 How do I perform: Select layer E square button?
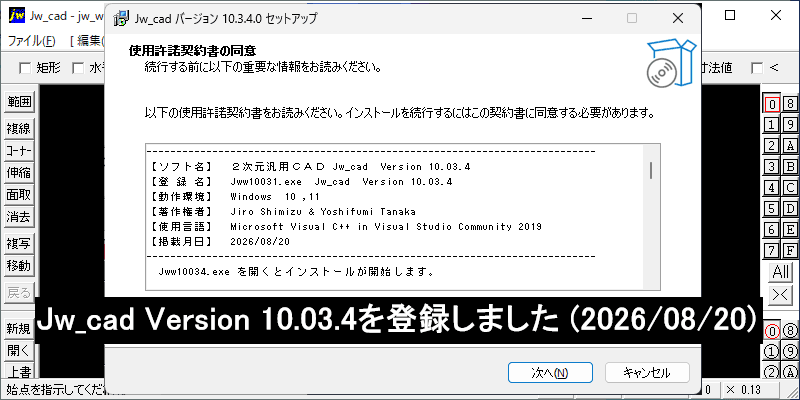point(790,230)
